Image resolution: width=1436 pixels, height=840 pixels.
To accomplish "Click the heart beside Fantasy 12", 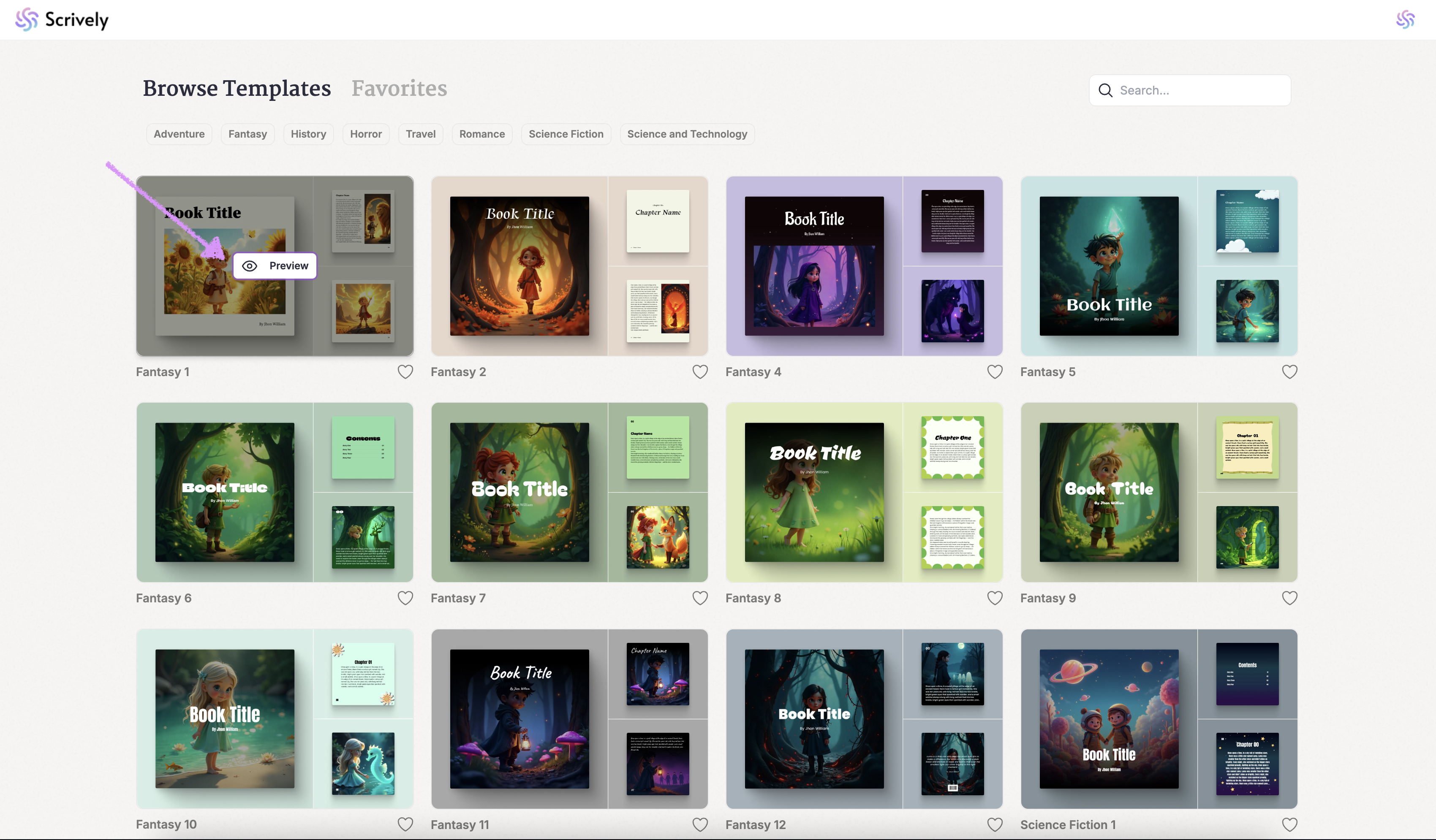I will click(994, 824).
